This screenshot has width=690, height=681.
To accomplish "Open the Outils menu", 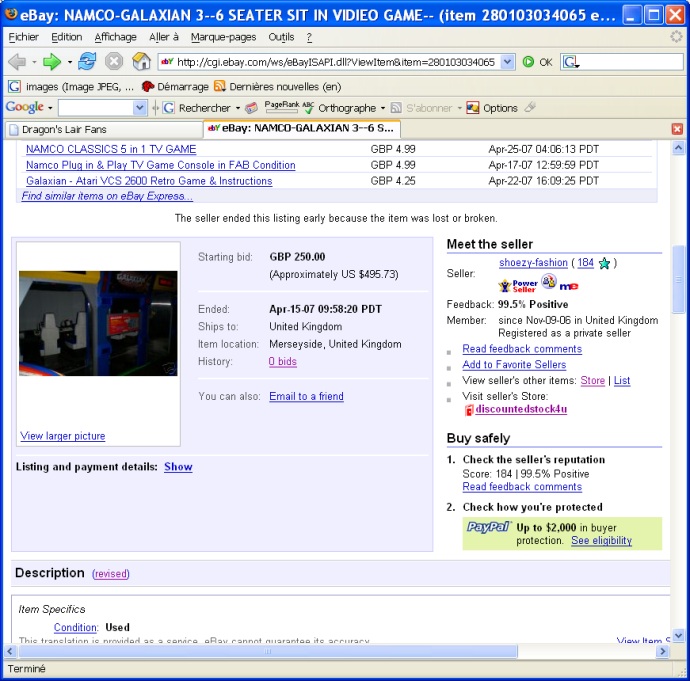I will (281, 37).
